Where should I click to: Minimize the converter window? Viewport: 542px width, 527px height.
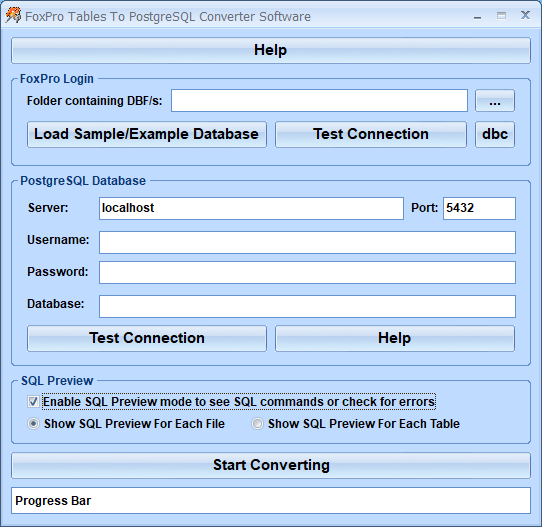point(477,16)
